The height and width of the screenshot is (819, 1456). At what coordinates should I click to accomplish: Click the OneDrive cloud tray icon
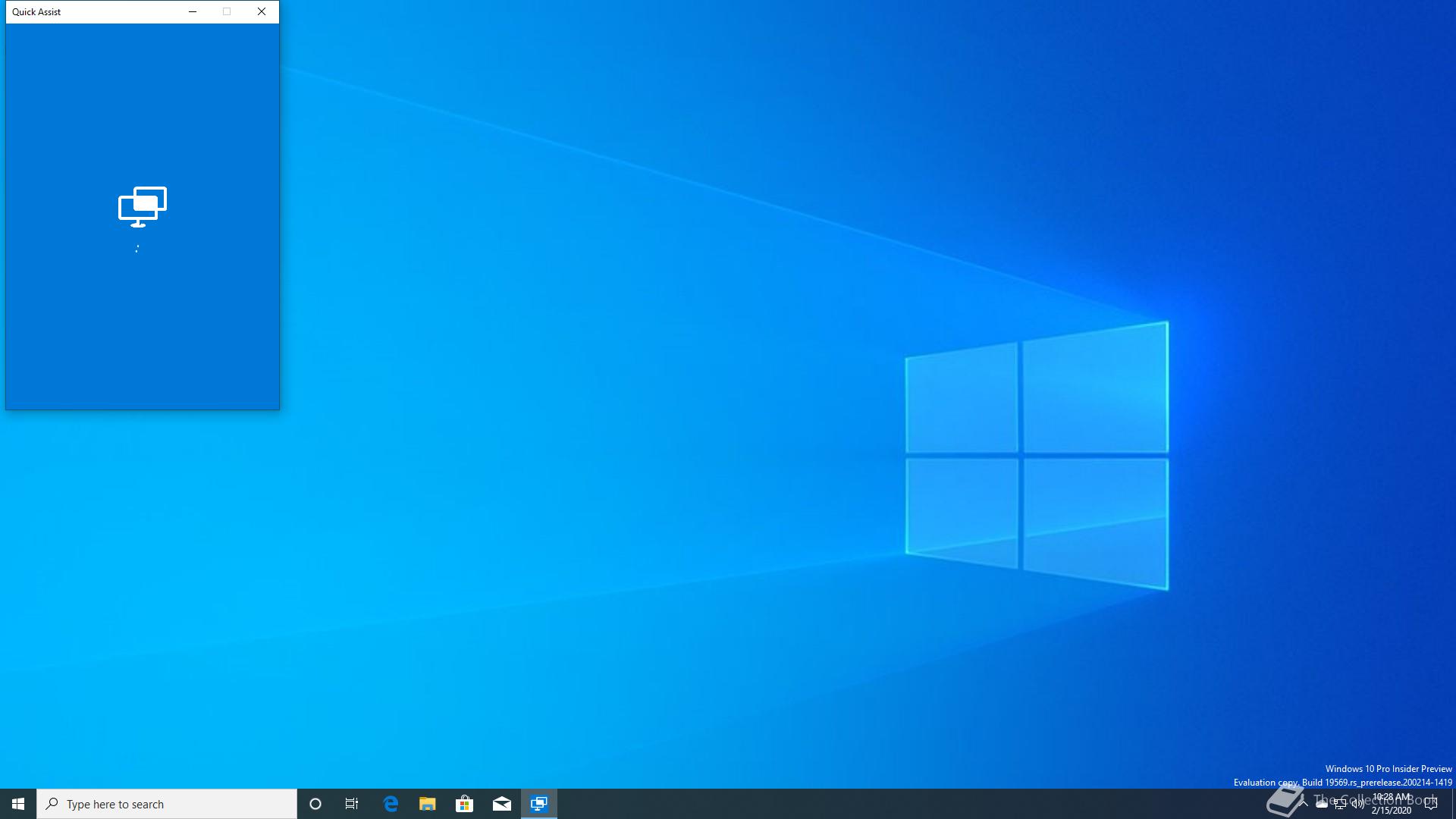coord(1322,804)
